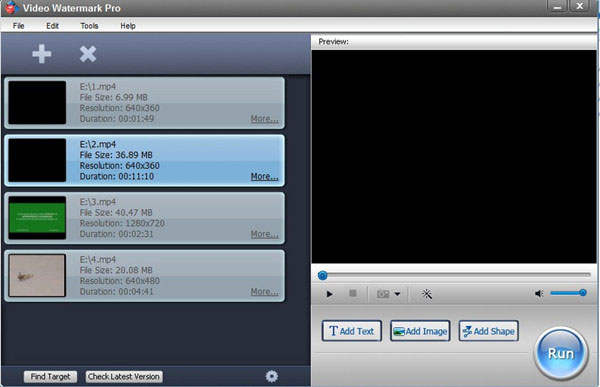600x387 pixels.
Task: Click the preview seek bar handle
Action: pos(323,275)
